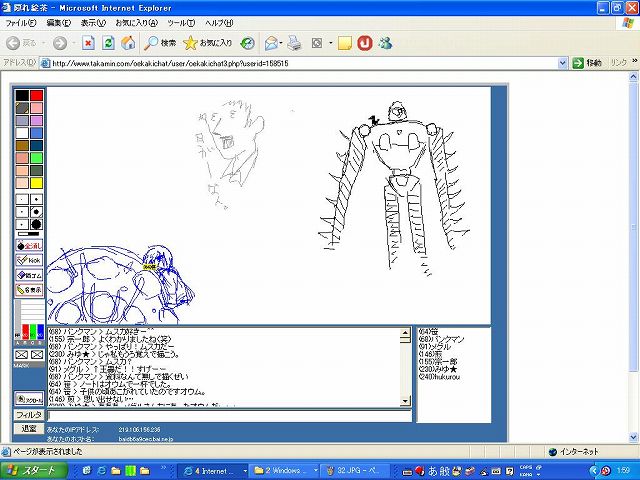This screenshot has height=480, width=640.
Task: Expand hidden tray icons with the arrow
Action: [594, 471]
